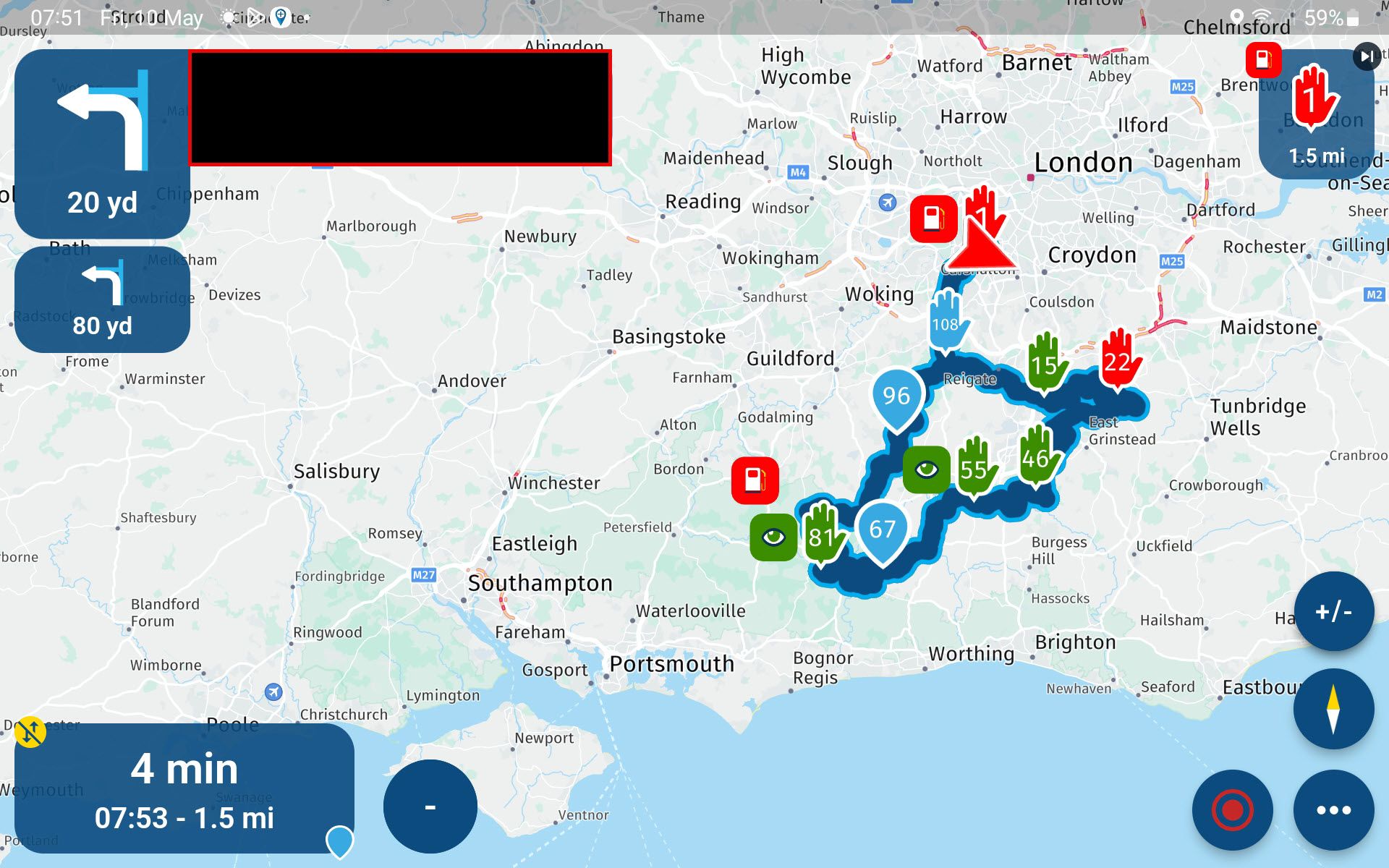Tap the Guildford map label
1389x868 pixels.
790,359
